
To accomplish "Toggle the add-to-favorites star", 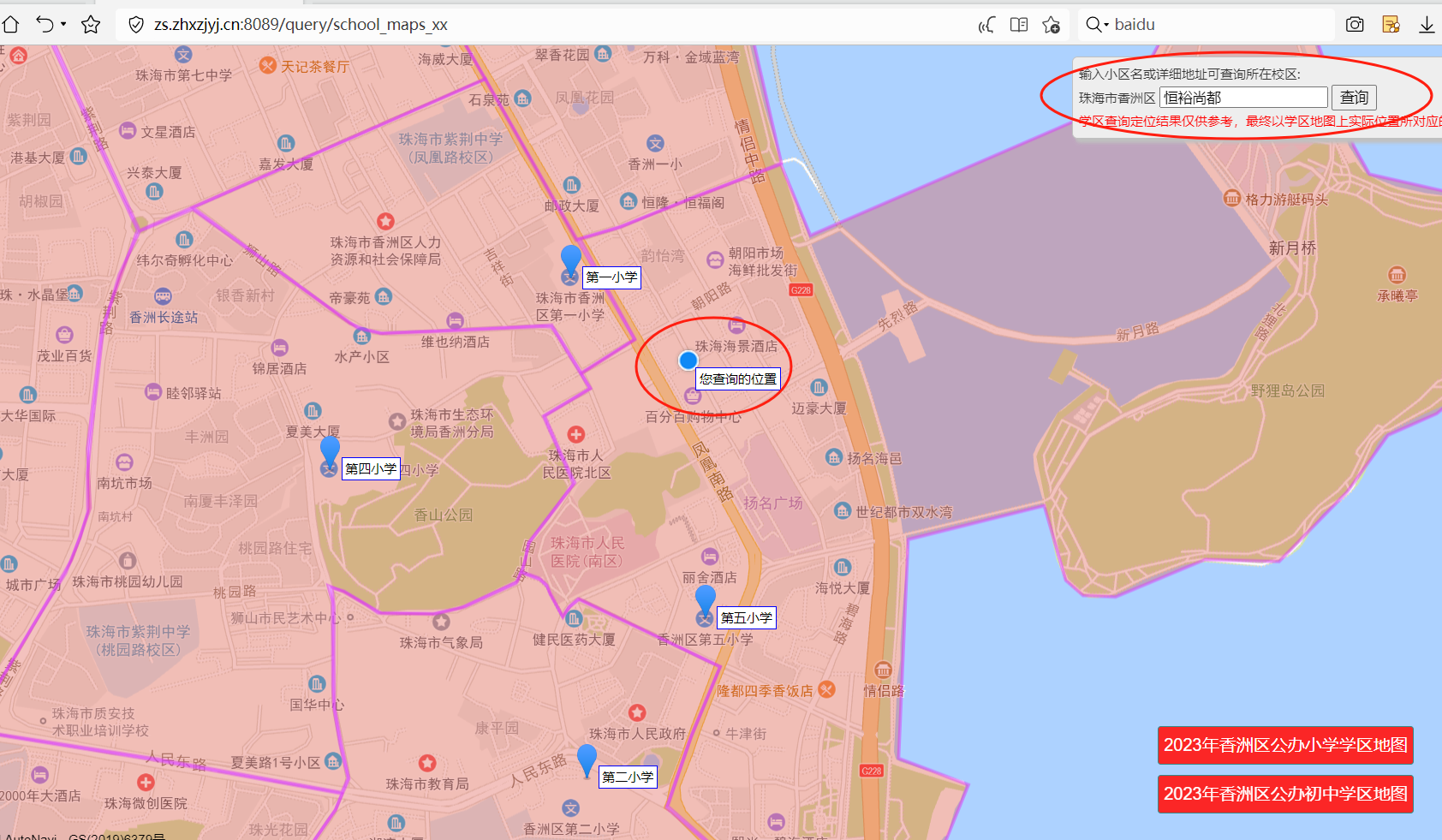I will tap(90, 25).
